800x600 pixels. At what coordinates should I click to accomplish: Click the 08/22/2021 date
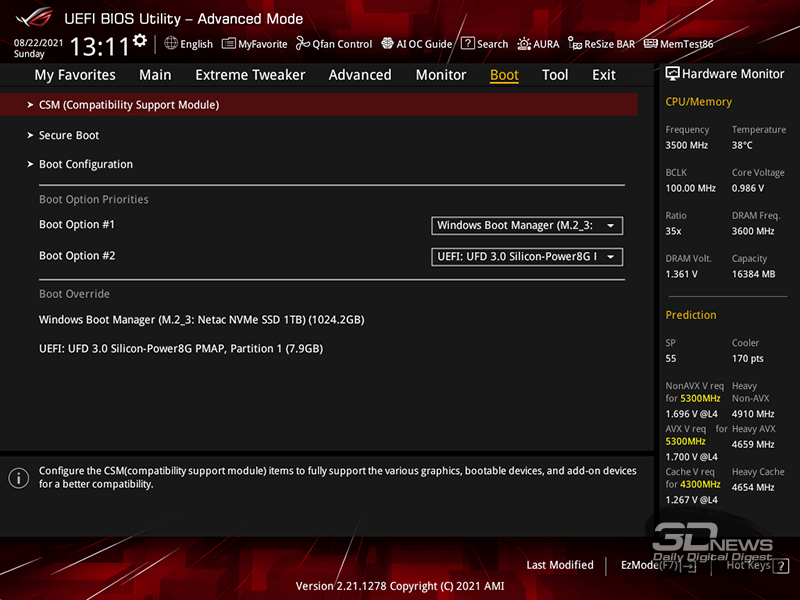point(38,42)
